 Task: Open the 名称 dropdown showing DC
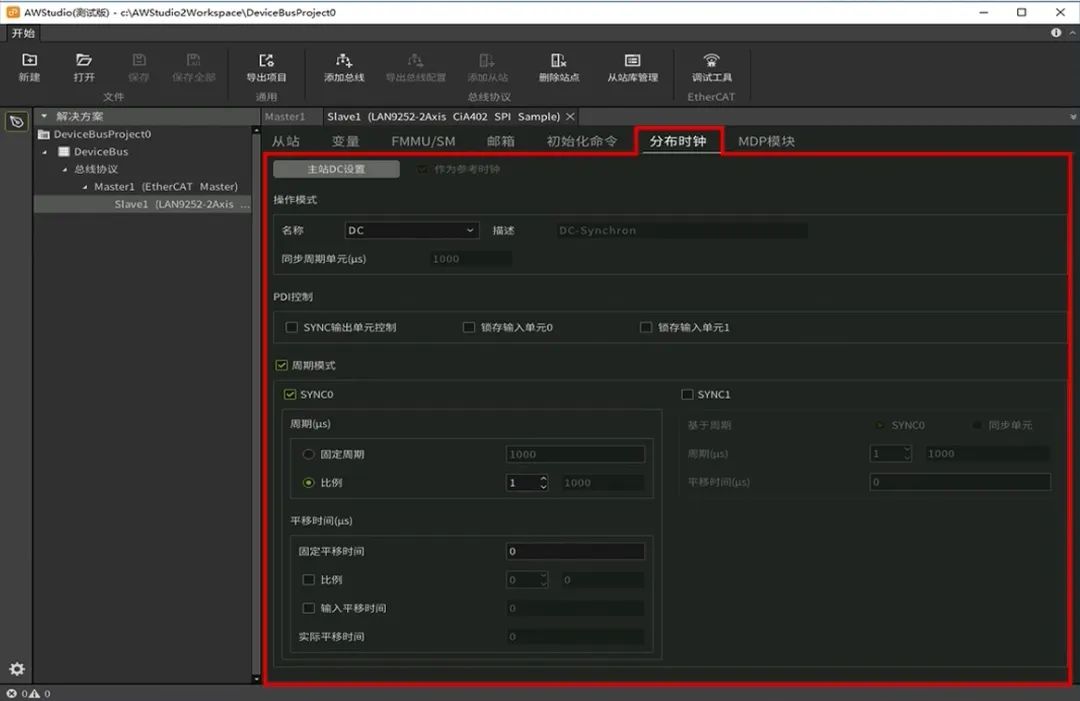pos(411,229)
